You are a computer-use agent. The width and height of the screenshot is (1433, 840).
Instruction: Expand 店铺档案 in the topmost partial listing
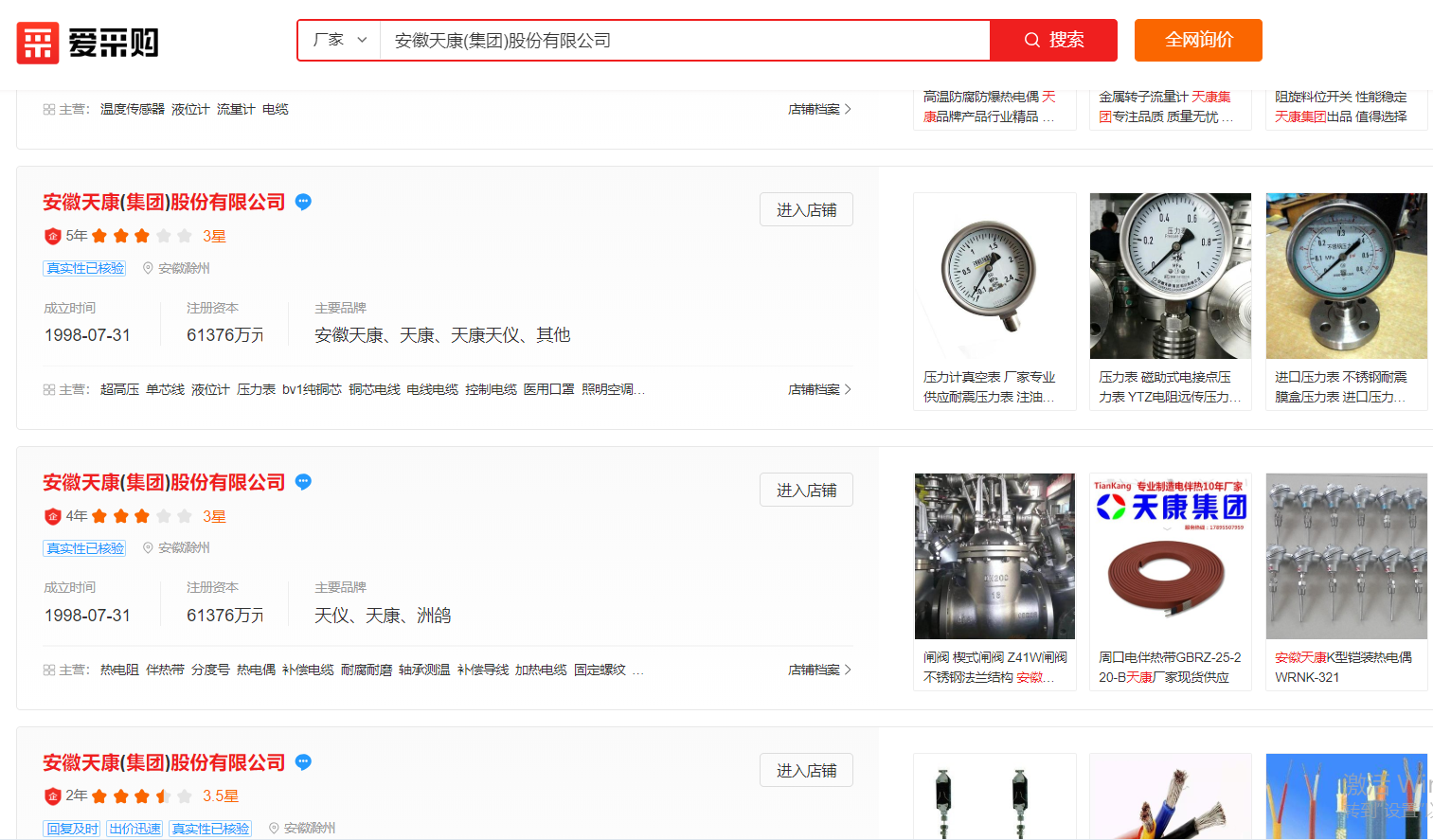pos(819,109)
